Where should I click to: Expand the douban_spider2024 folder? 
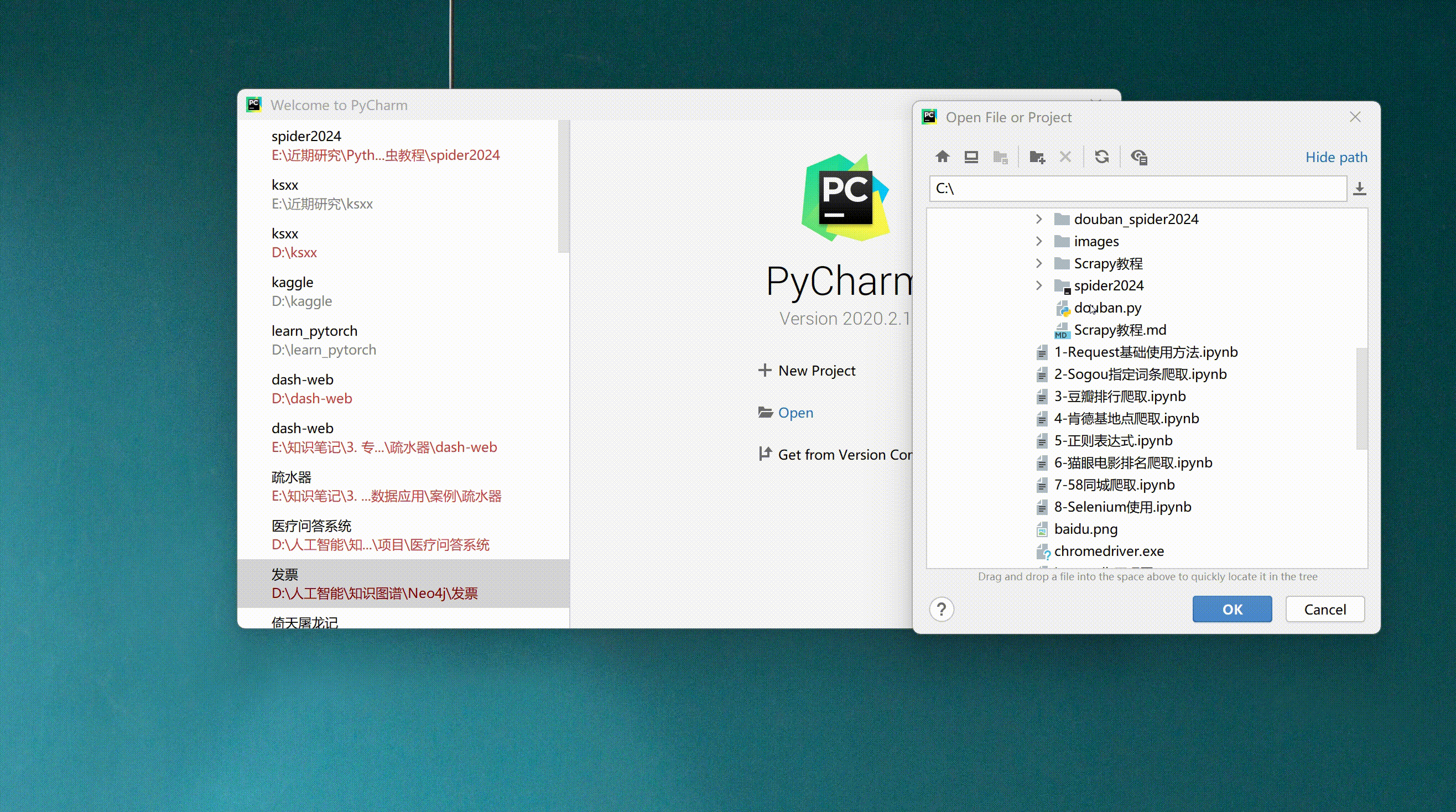[x=1039, y=218]
